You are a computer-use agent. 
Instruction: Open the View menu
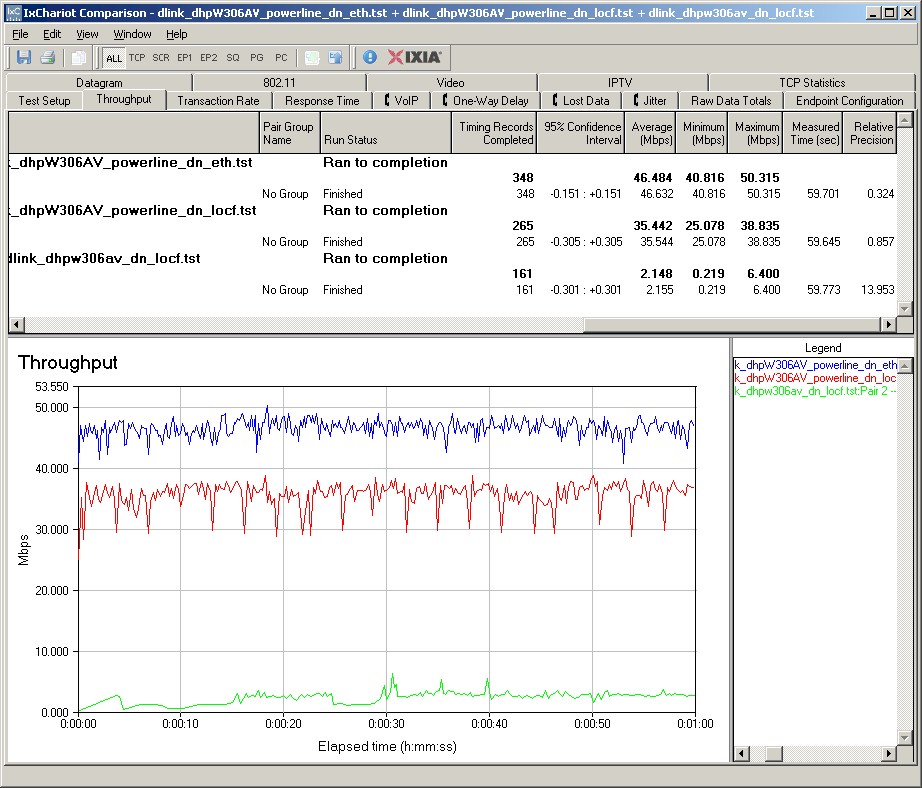click(87, 34)
